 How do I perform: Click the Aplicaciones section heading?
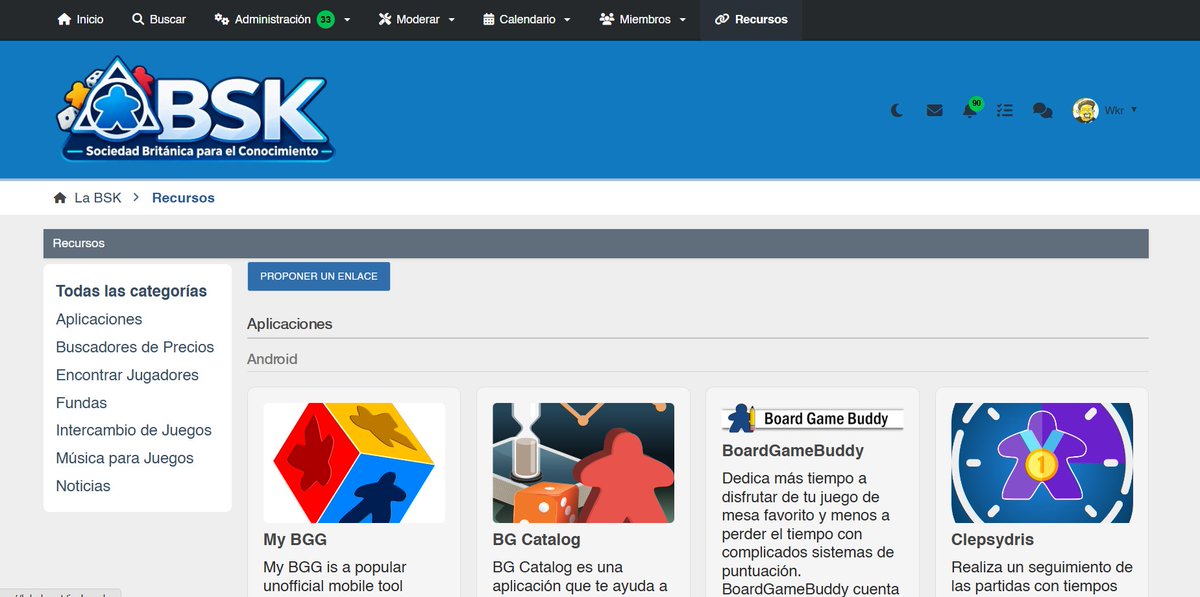[290, 324]
